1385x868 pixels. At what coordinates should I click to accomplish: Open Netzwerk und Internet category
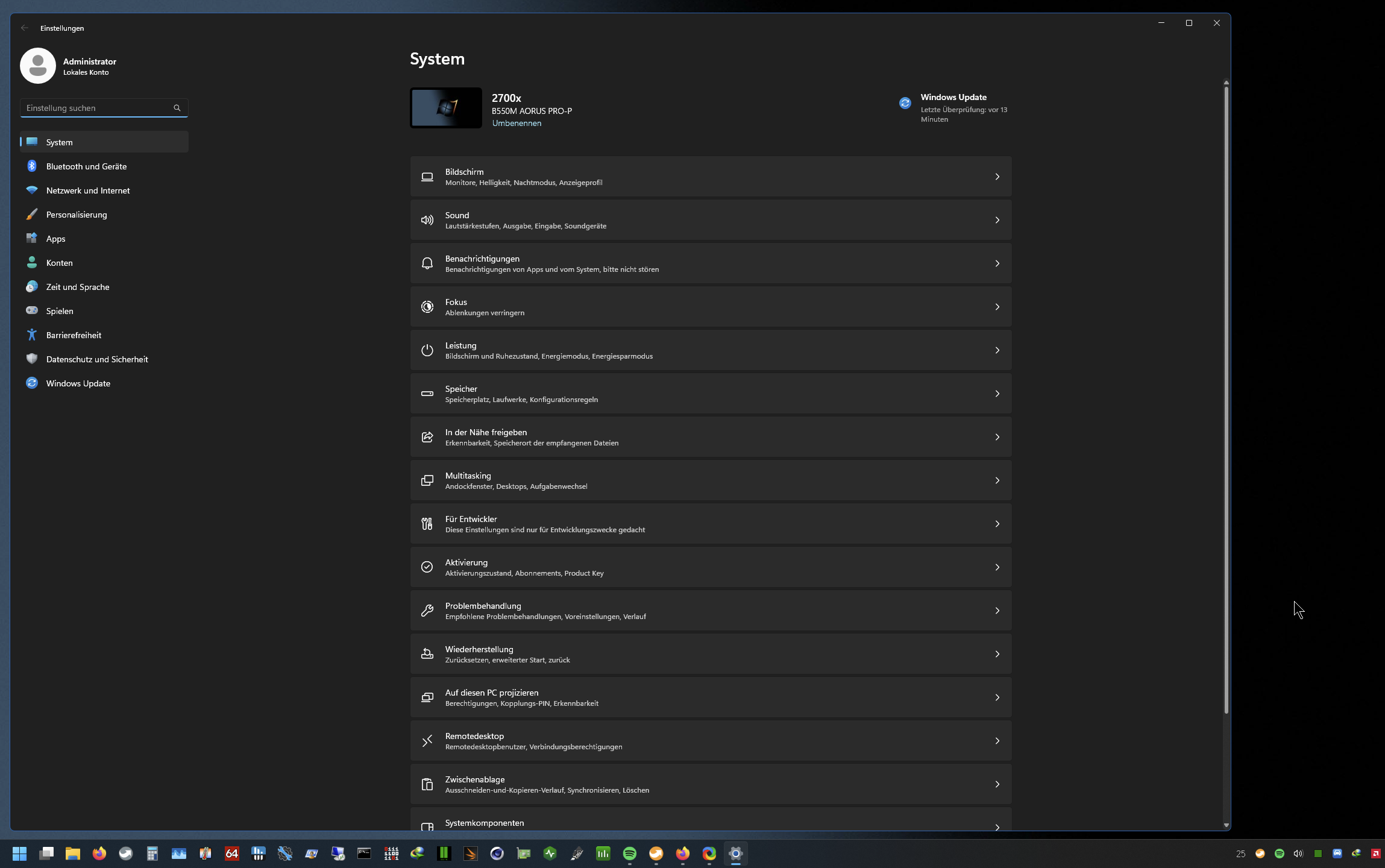click(x=88, y=190)
